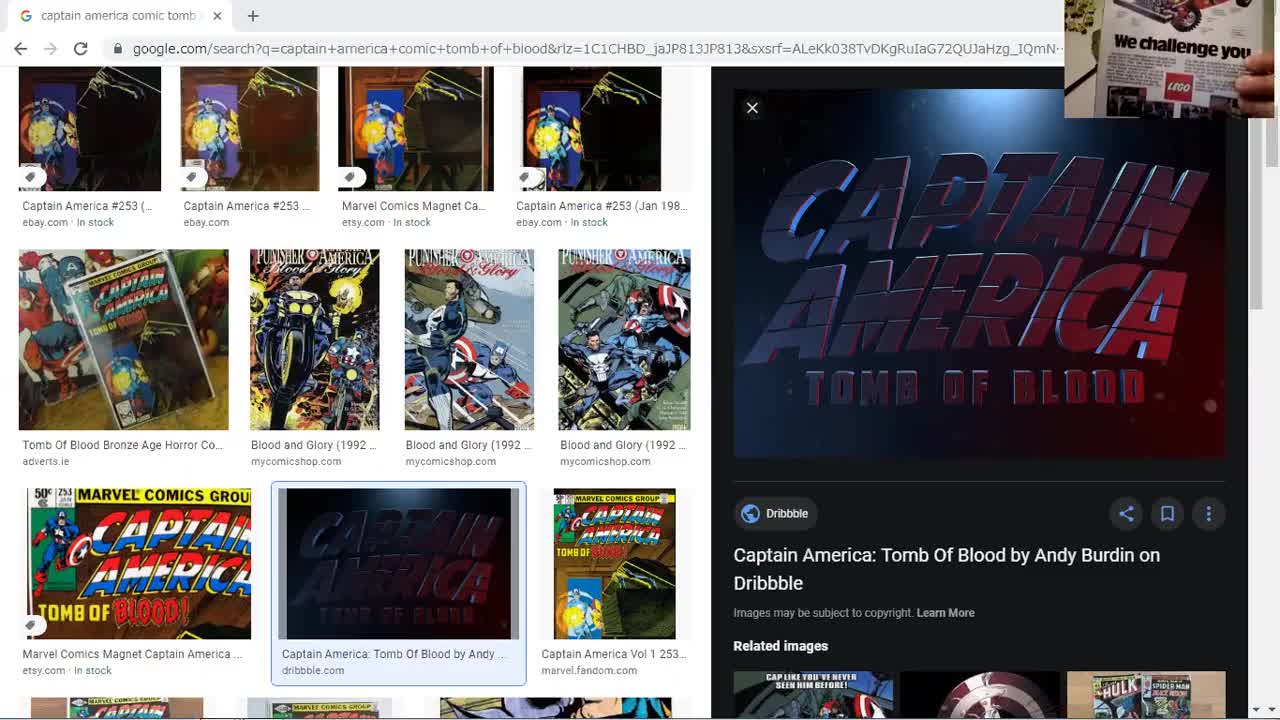
Task: Open the three-dot more options menu
Action: (1208, 513)
